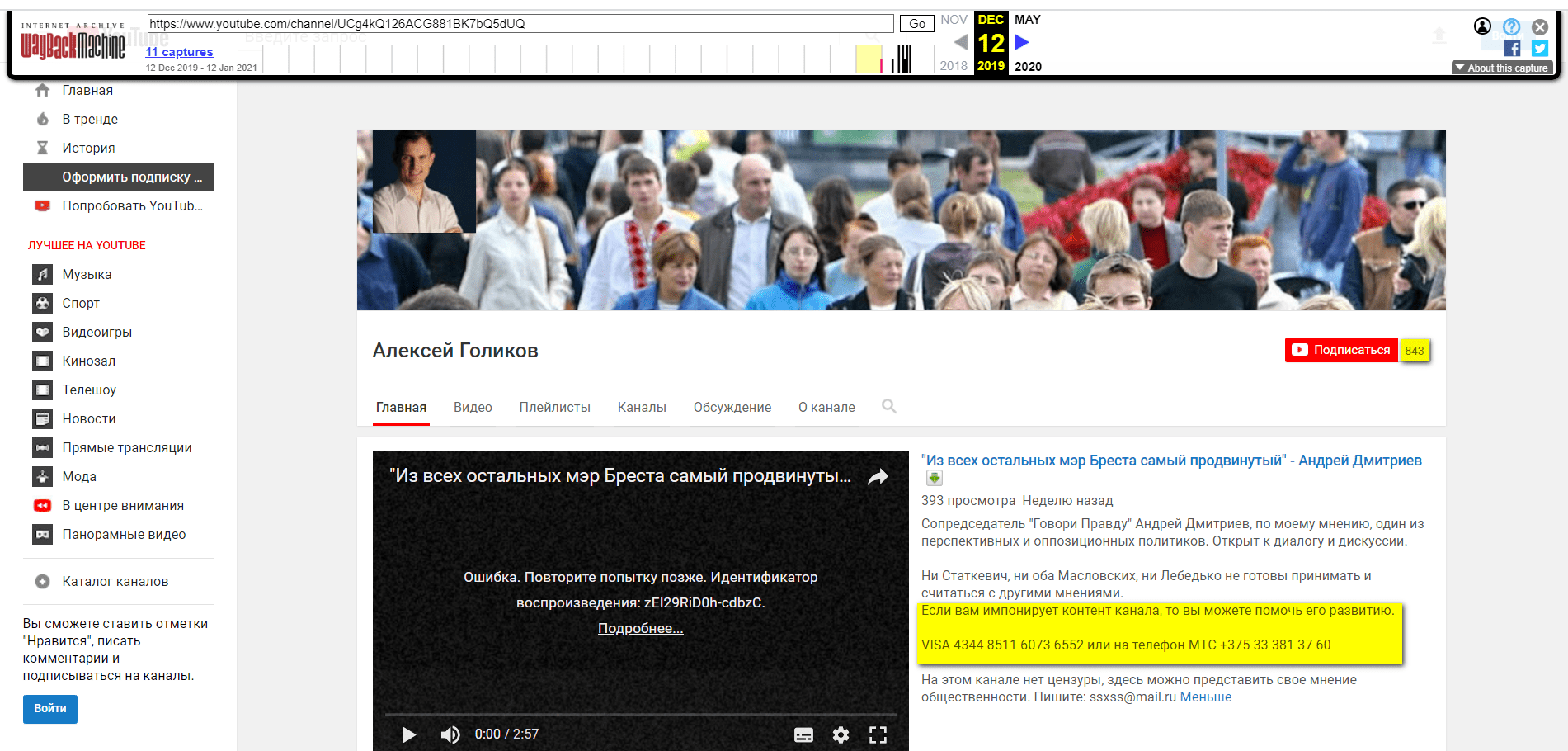
Task: Share capture on Facebook icon
Action: click(1512, 49)
